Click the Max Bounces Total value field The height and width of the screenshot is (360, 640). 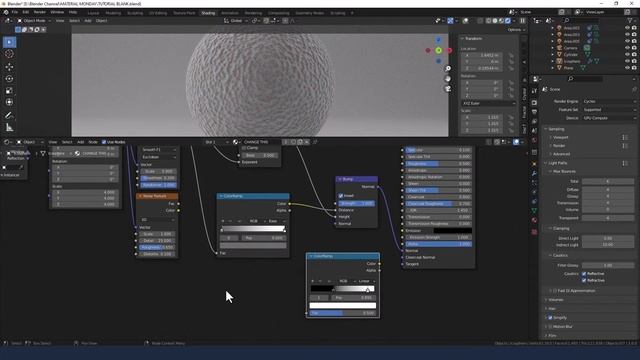coord(608,181)
